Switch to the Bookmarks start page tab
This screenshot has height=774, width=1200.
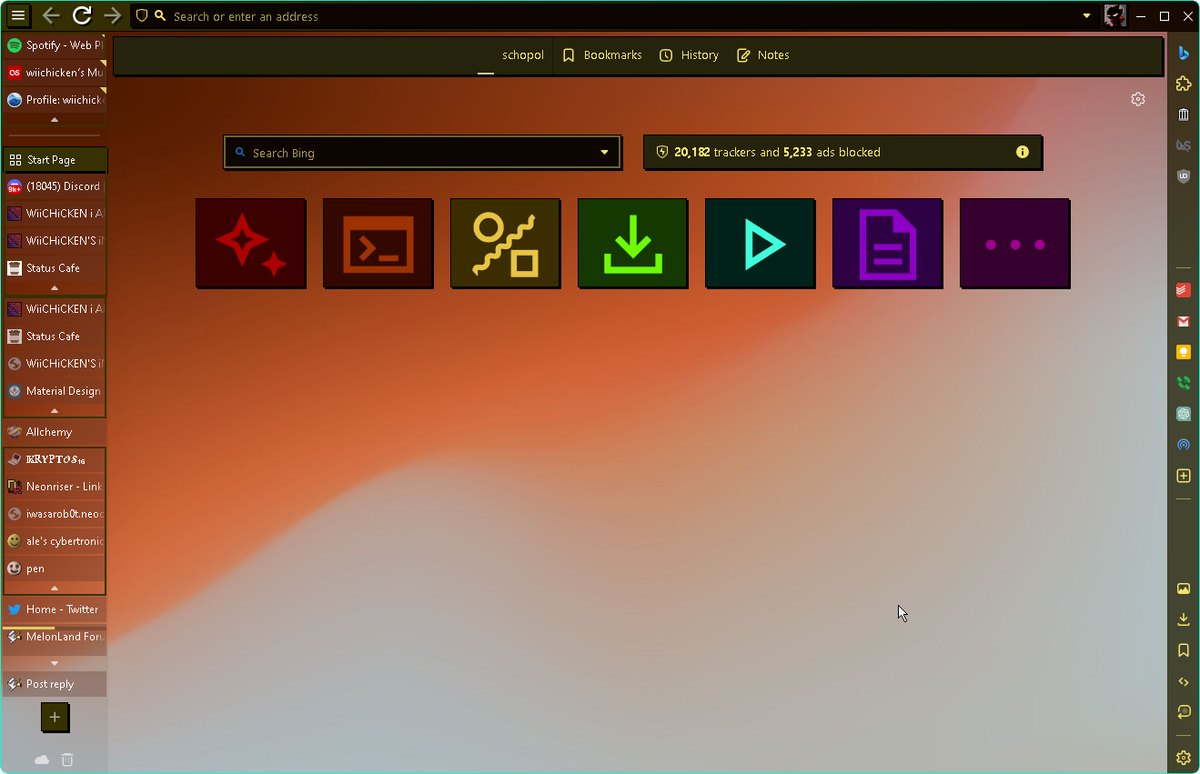point(602,55)
